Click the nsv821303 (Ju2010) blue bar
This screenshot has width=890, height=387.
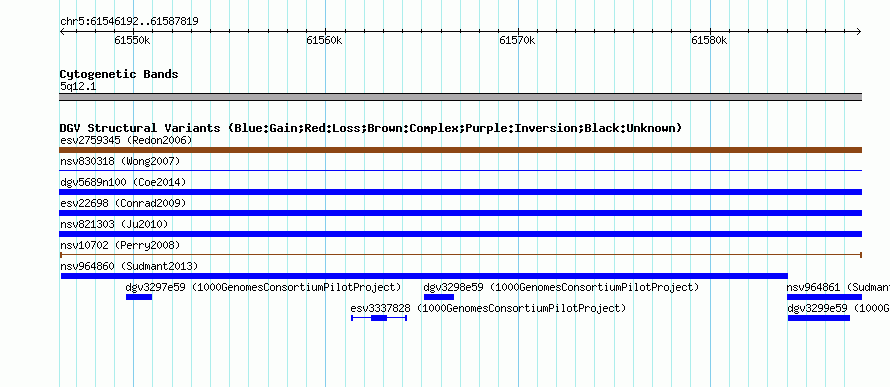tap(460, 234)
